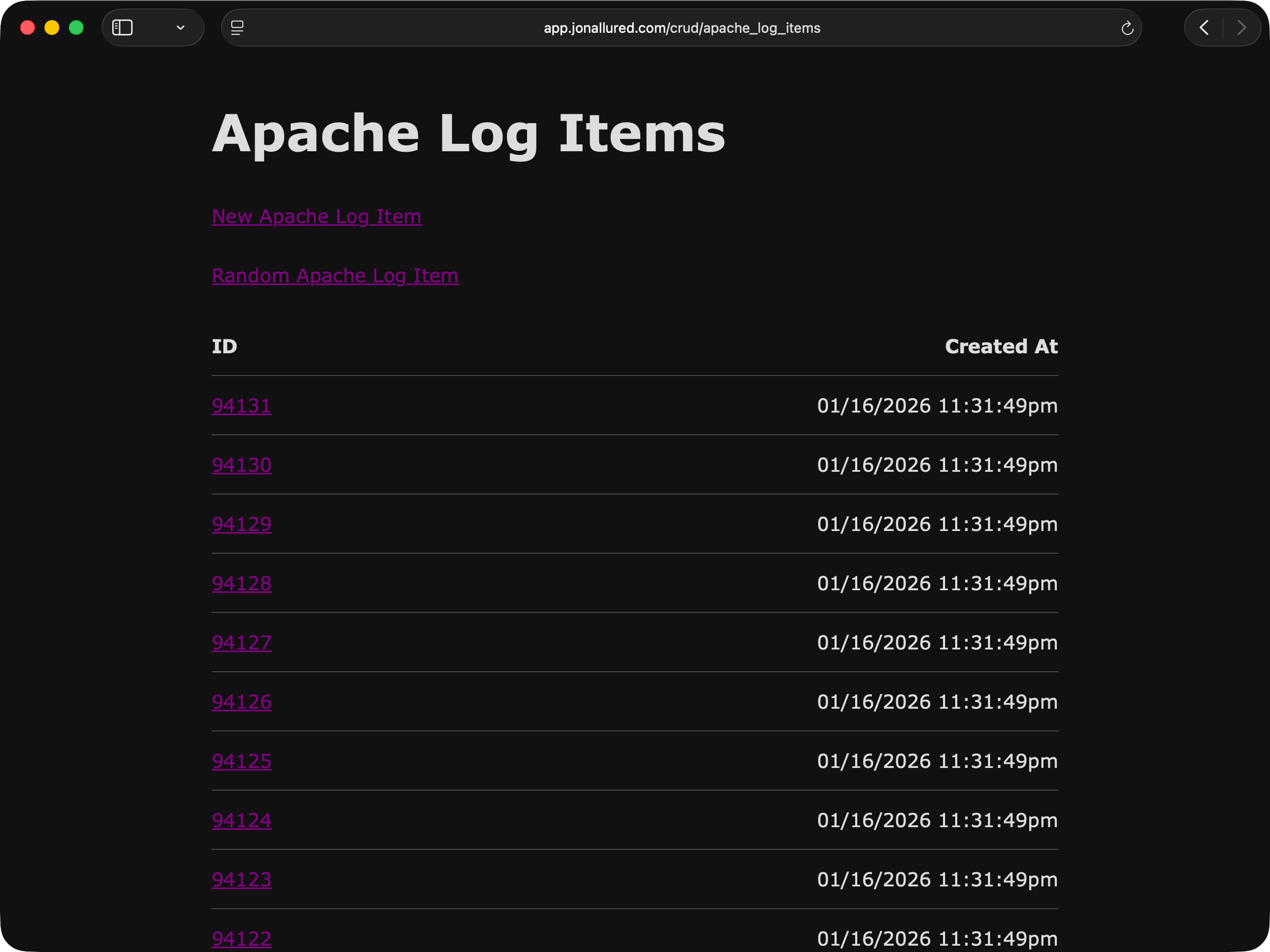Open log item 94123
Screen dimensions: 1270x952
tap(241, 879)
